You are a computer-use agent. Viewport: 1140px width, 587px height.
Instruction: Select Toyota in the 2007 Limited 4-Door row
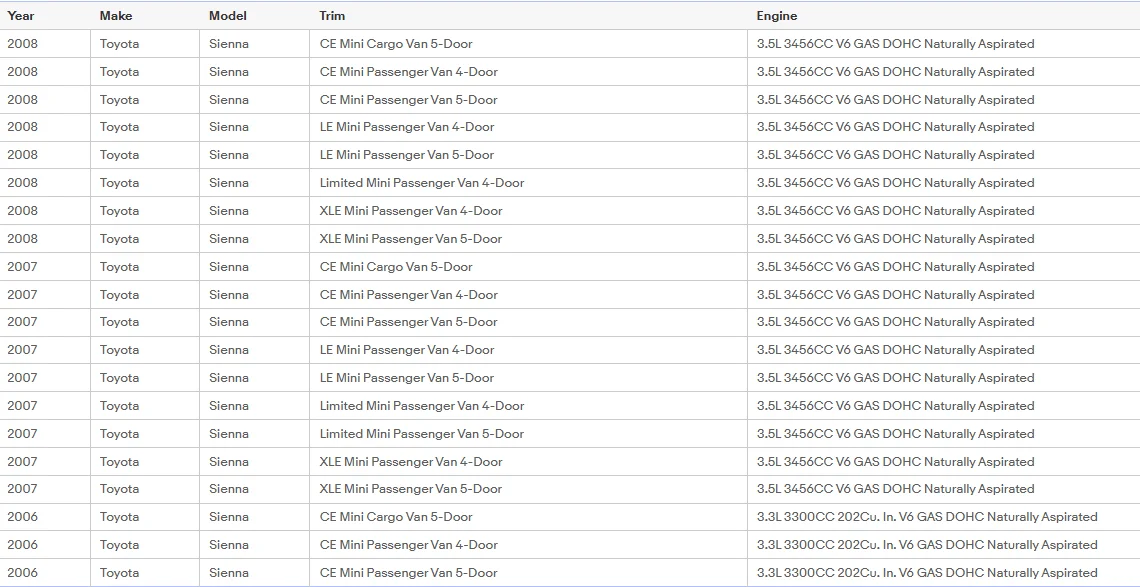pyautogui.click(x=119, y=406)
